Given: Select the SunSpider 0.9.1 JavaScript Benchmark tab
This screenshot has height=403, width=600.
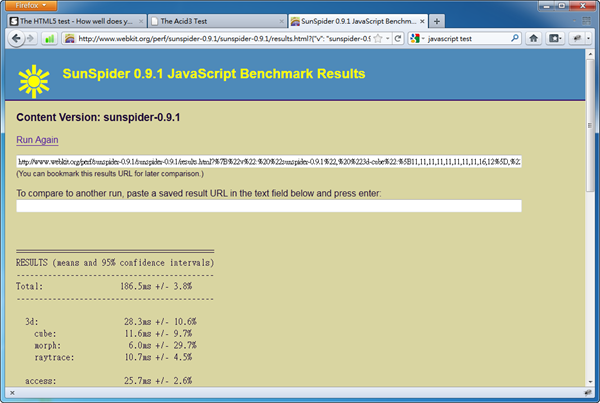Looking at the screenshot, I should (359, 21).
